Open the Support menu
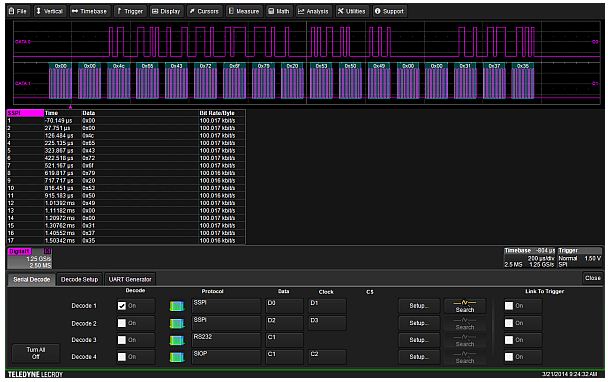608x382 pixels. 389,11
